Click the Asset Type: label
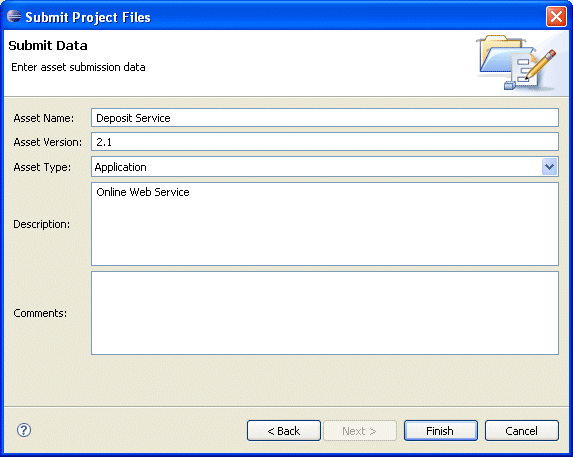Viewport: 573px width, 457px height. click(x=42, y=167)
